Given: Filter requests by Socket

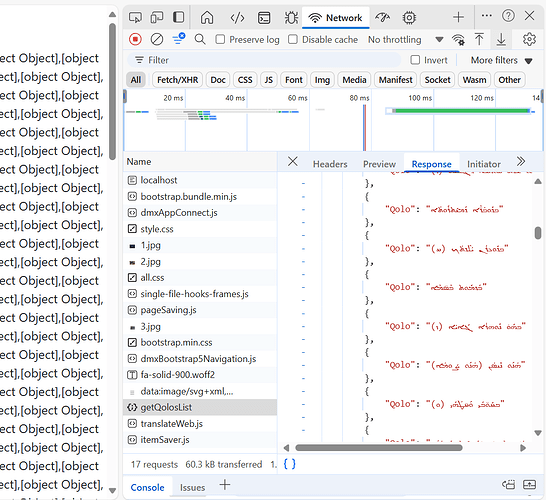Looking at the screenshot, I should [x=437, y=80].
